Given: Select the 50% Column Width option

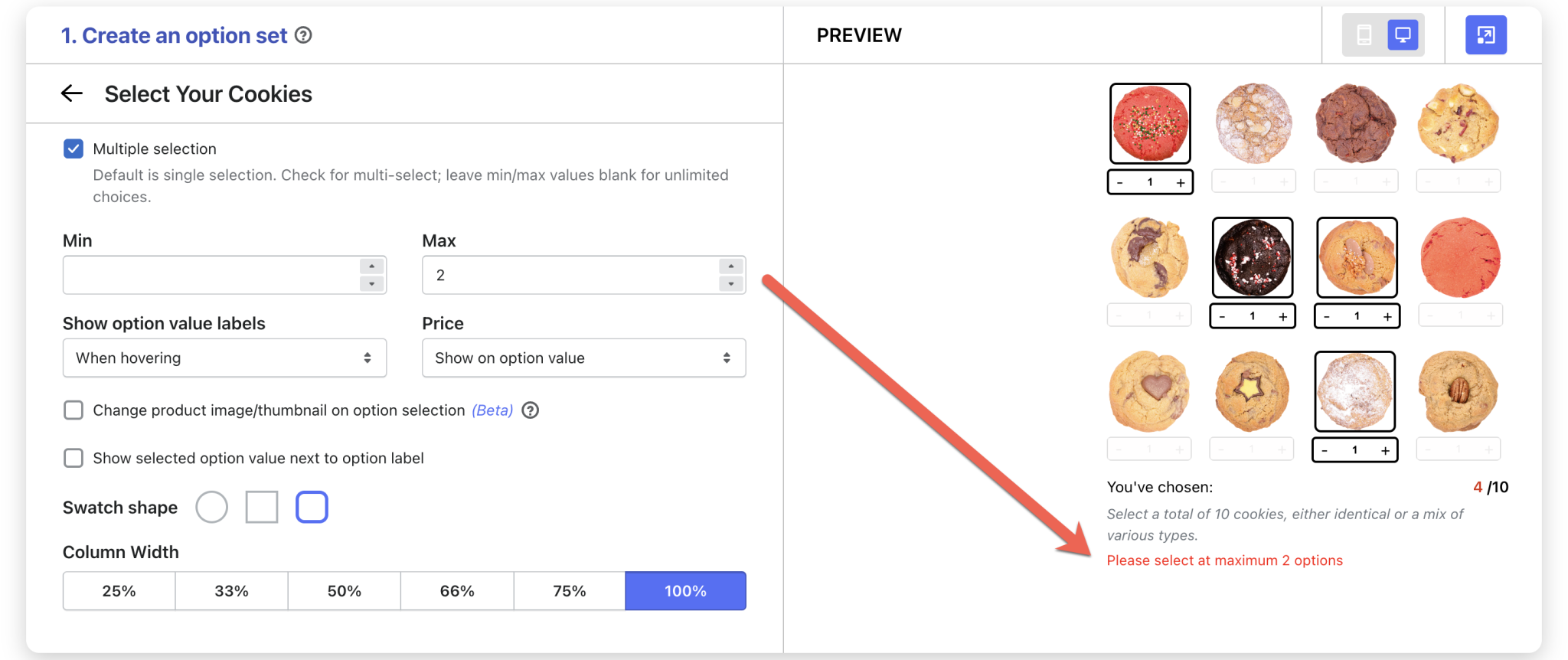Looking at the screenshot, I should [344, 590].
